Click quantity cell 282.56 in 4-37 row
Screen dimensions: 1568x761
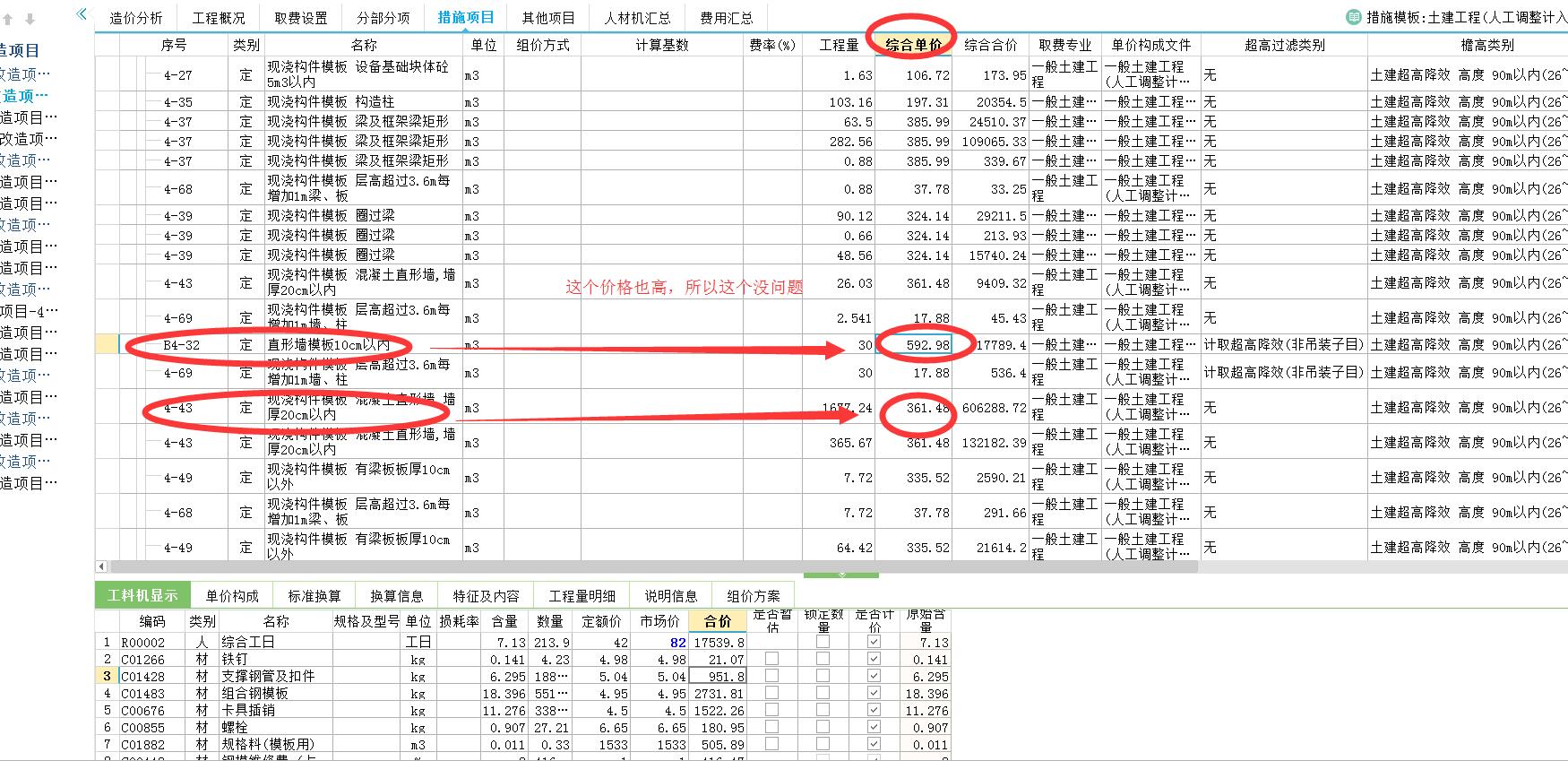point(840,142)
